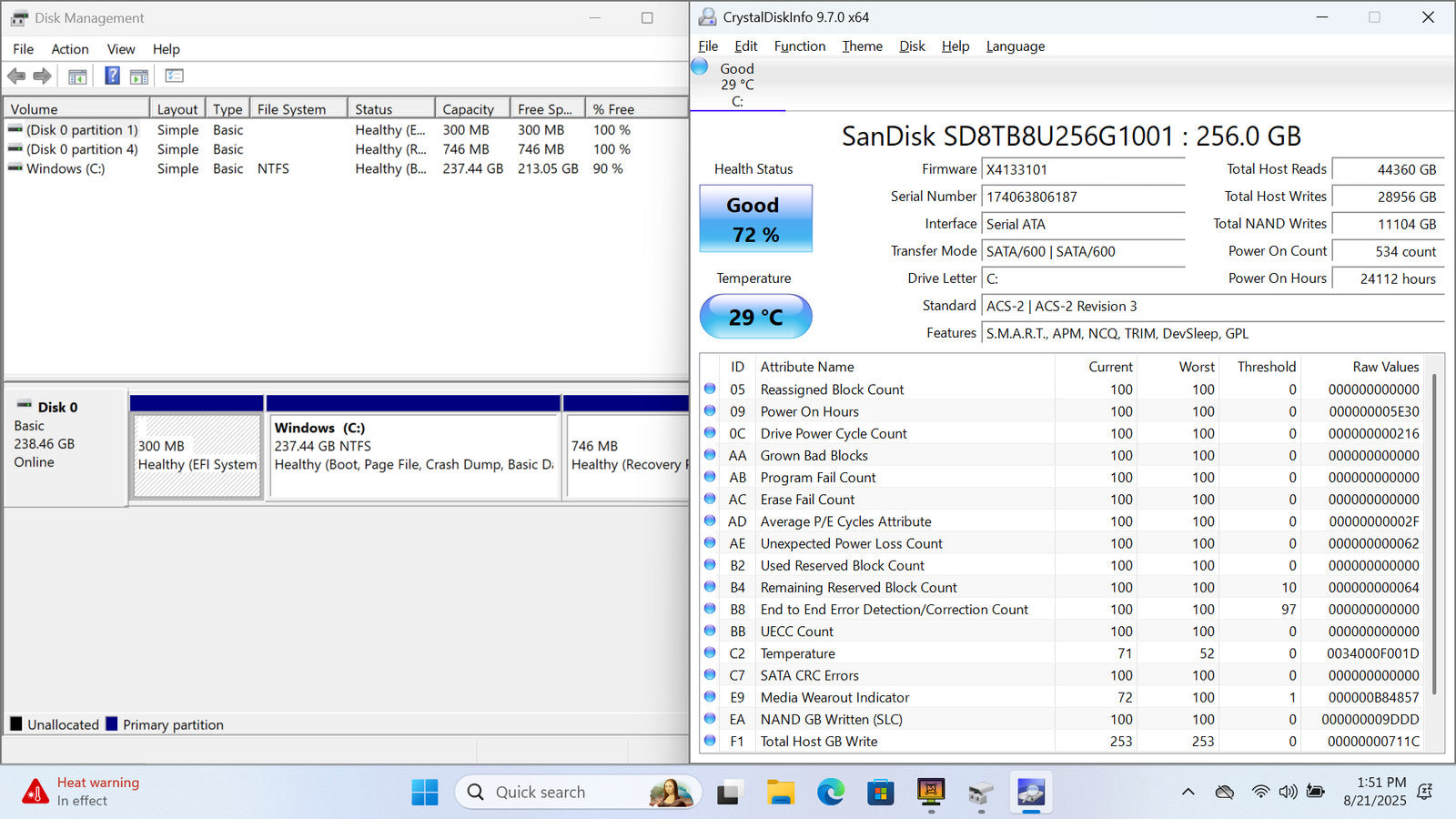Click the Good 72 % health status button
This screenshot has height=819, width=1456.
pos(755,219)
